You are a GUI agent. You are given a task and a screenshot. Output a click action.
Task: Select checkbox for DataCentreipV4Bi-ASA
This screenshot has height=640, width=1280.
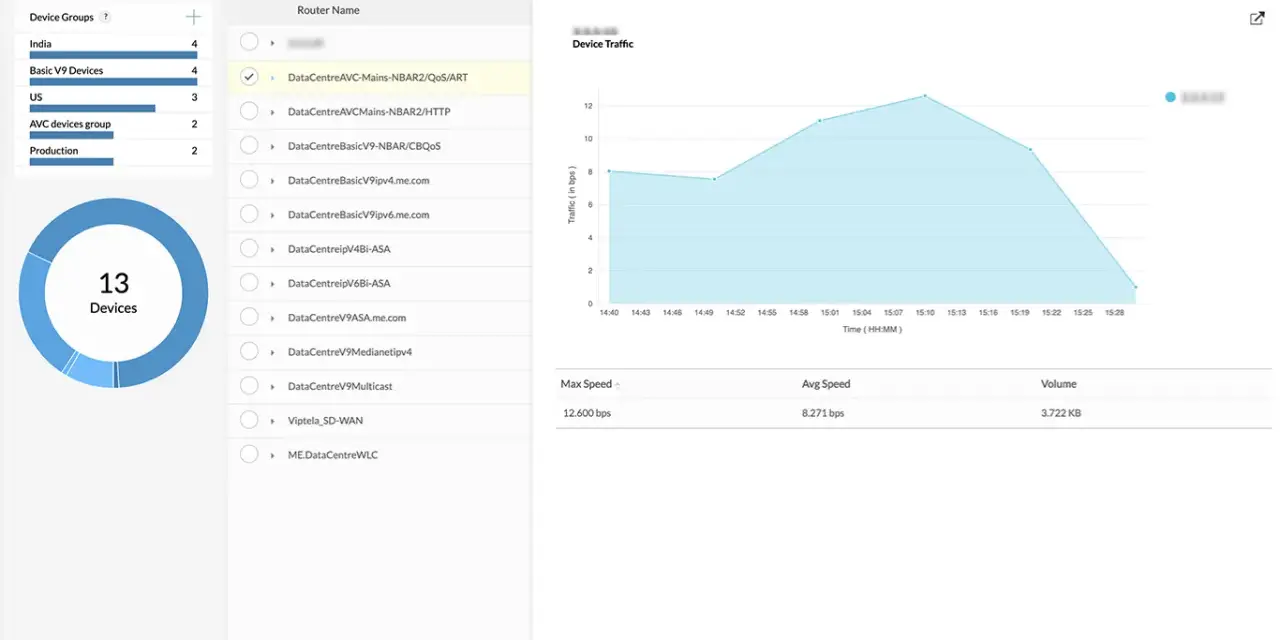point(249,249)
